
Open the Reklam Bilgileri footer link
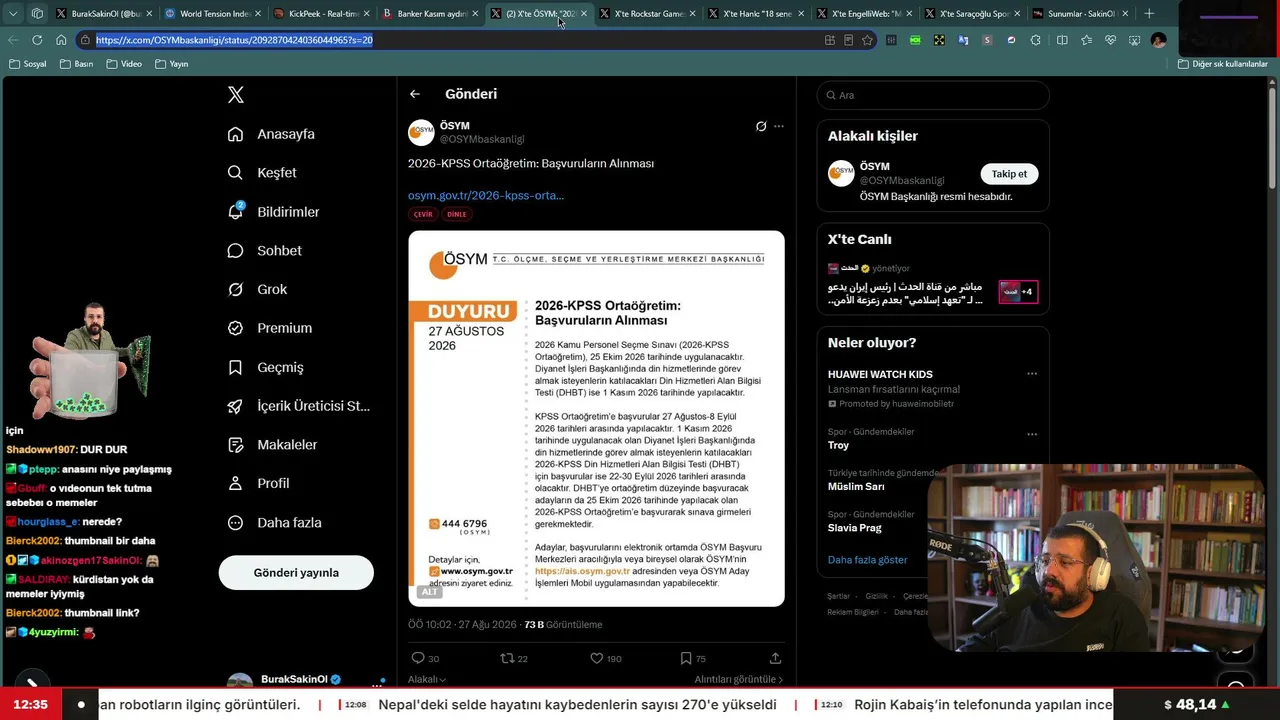[853, 612]
